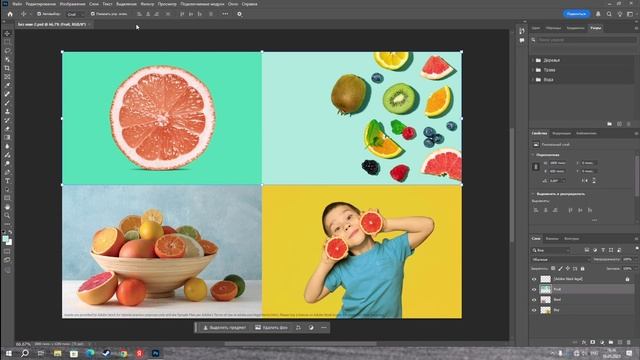This screenshot has width=640, height=360.
Task: Open the Windows Start button
Action: point(9,353)
